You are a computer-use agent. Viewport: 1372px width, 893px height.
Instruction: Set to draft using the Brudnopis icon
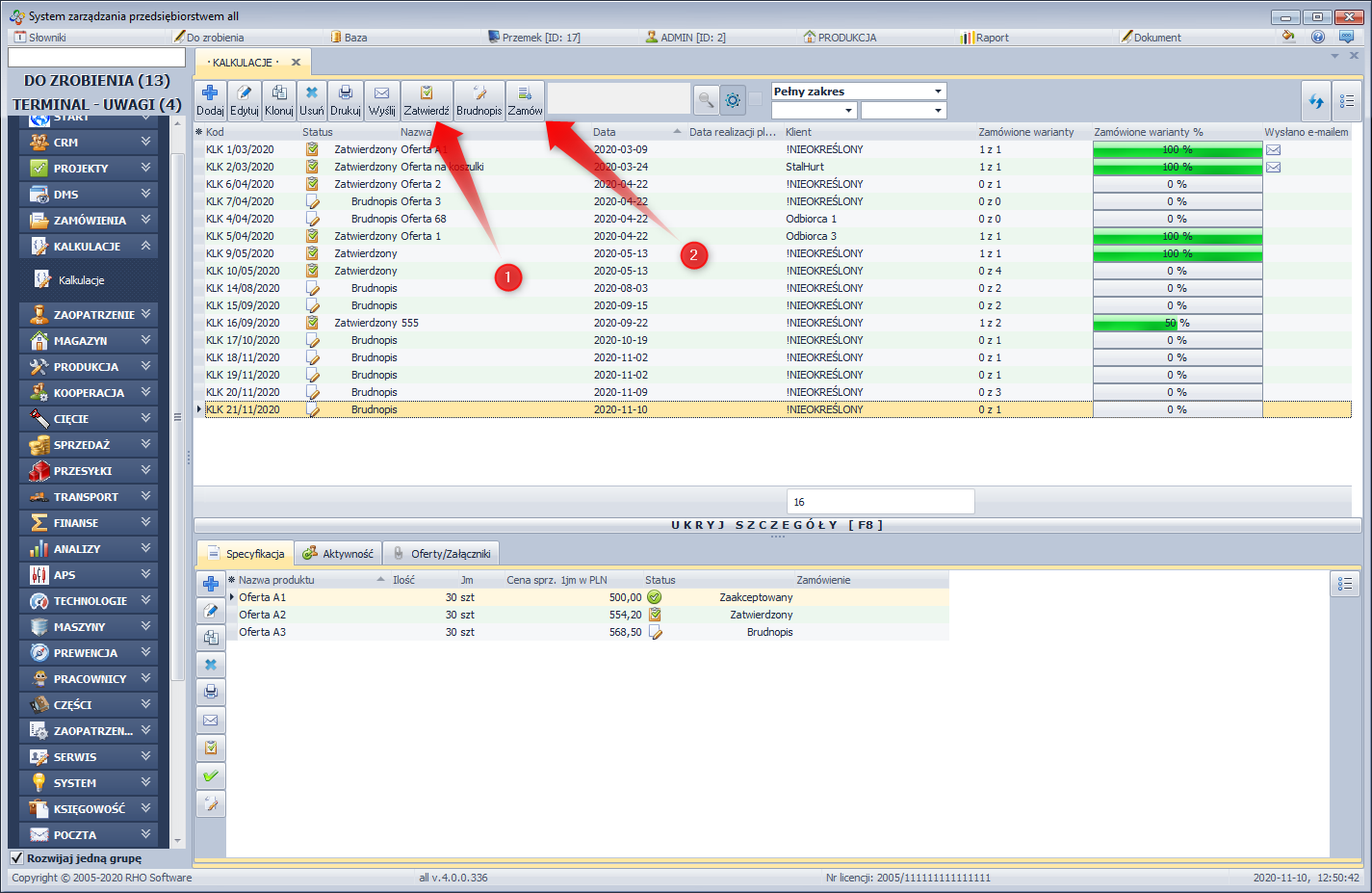click(479, 100)
